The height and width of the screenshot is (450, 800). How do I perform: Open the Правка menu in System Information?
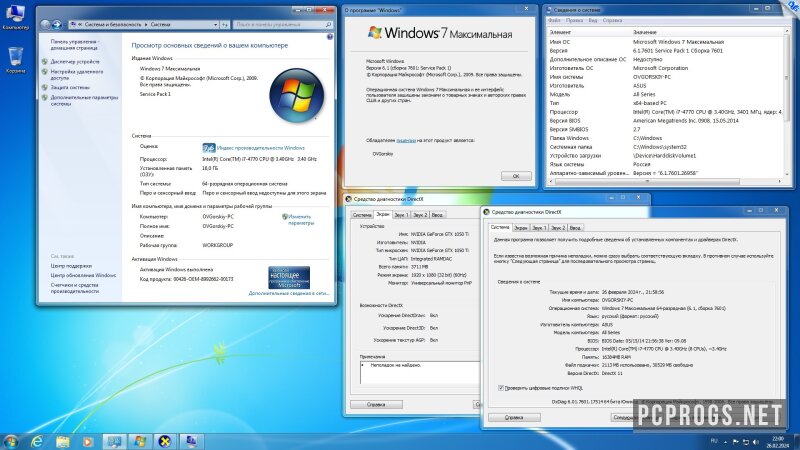coord(574,20)
